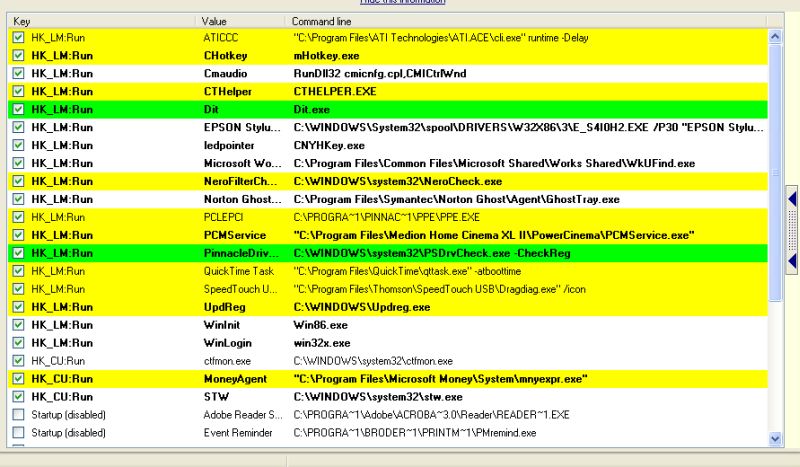Toggle the Cmaudio entry checkbox
Viewport: 800px width, 467px height.
point(18,73)
